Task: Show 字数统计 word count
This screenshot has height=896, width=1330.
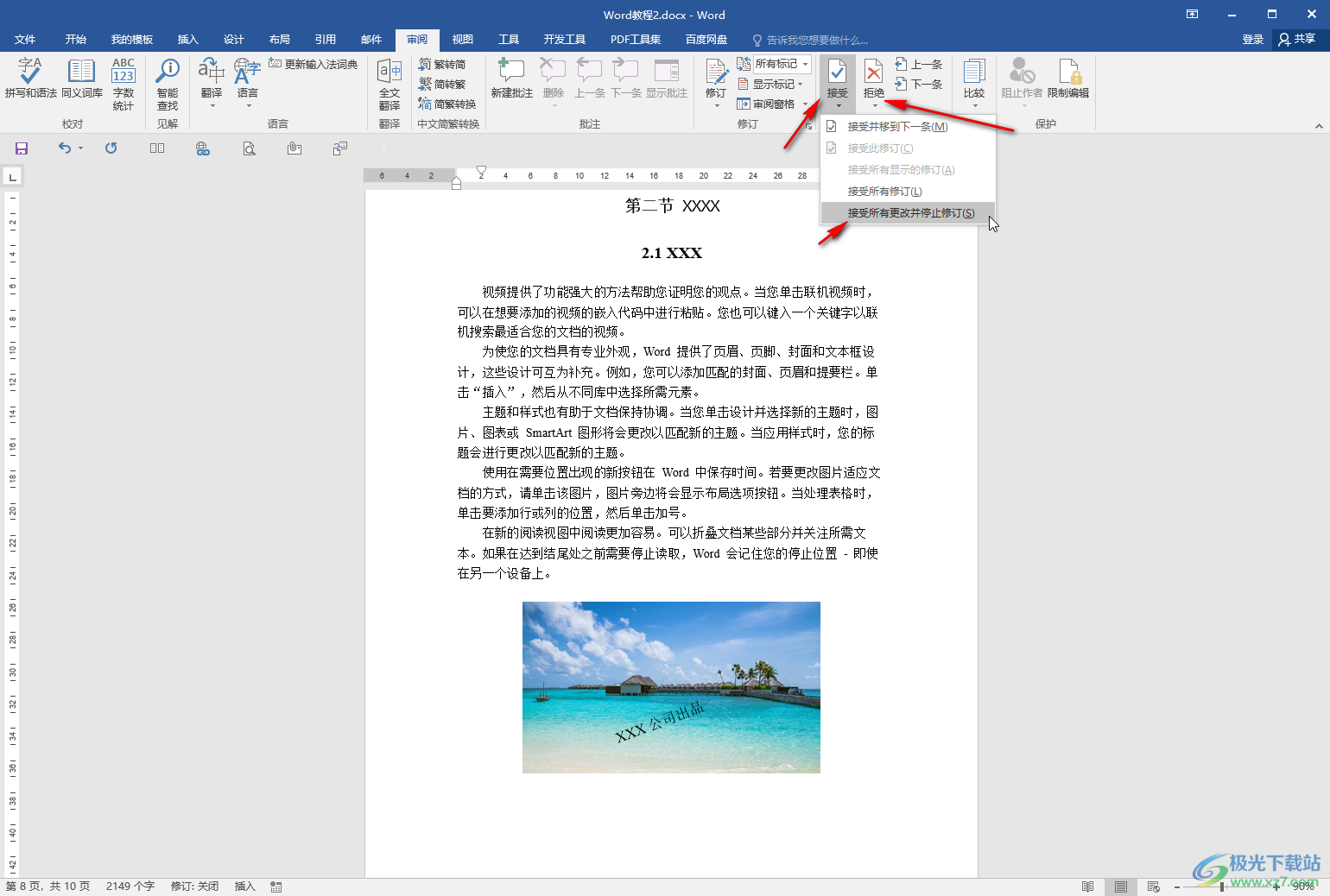Action: pyautogui.click(x=123, y=84)
